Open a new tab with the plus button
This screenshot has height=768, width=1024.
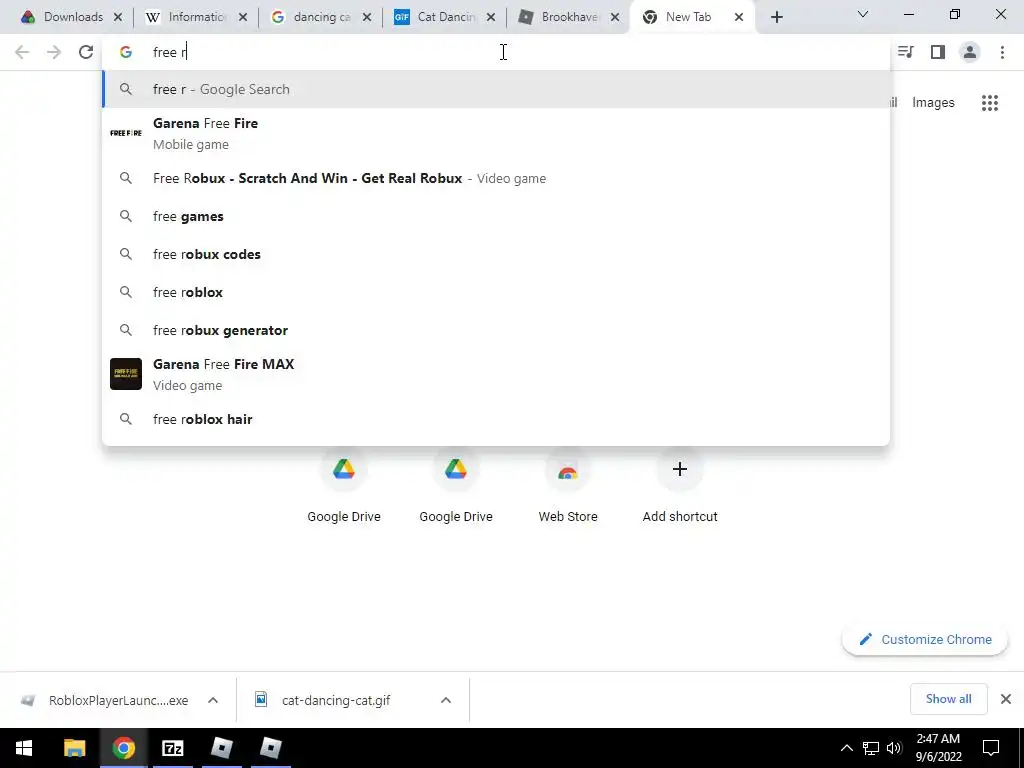776,18
